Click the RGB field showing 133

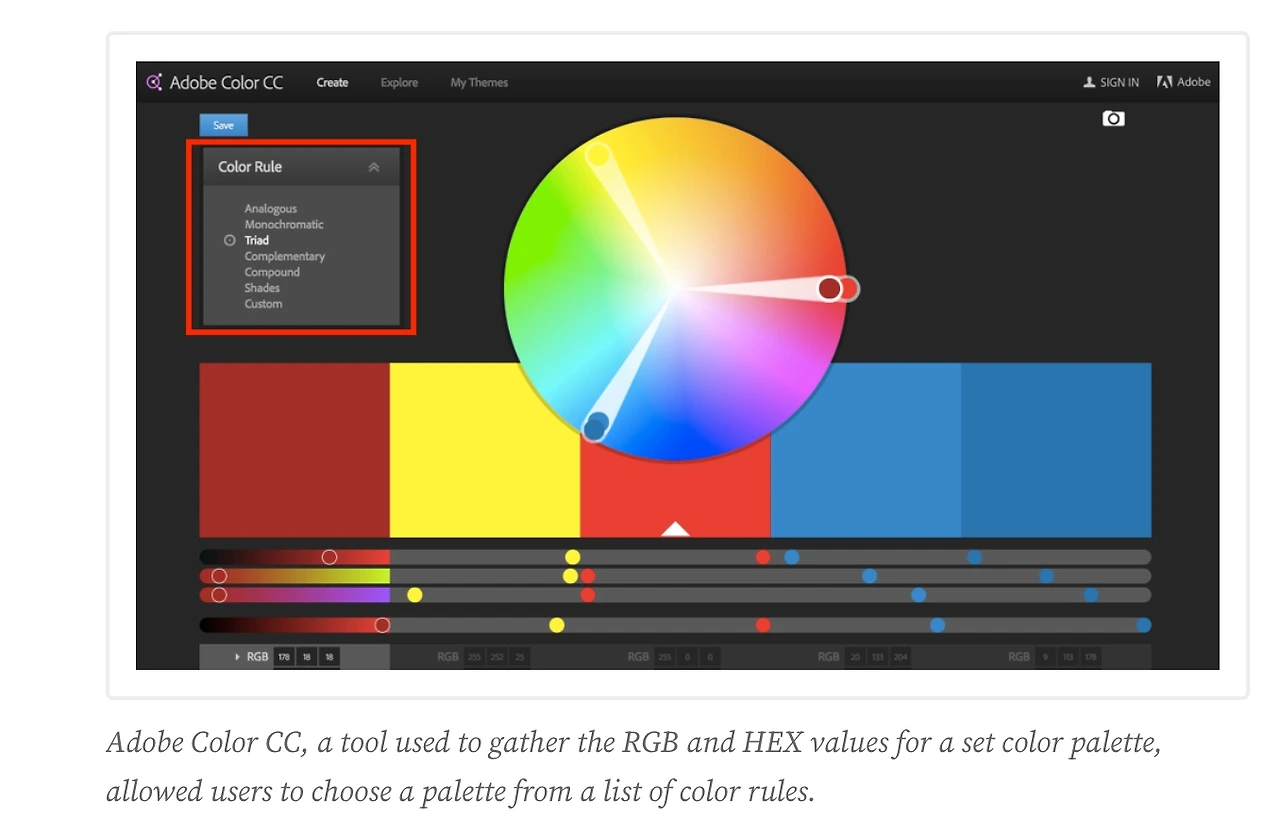tap(877, 657)
